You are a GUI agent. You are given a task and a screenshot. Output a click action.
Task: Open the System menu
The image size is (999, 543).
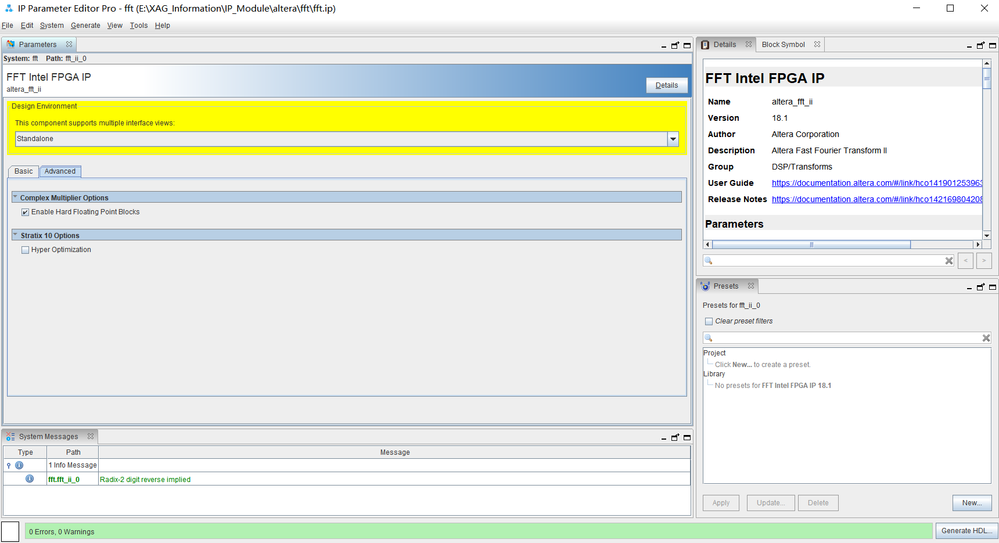click(52, 25)
